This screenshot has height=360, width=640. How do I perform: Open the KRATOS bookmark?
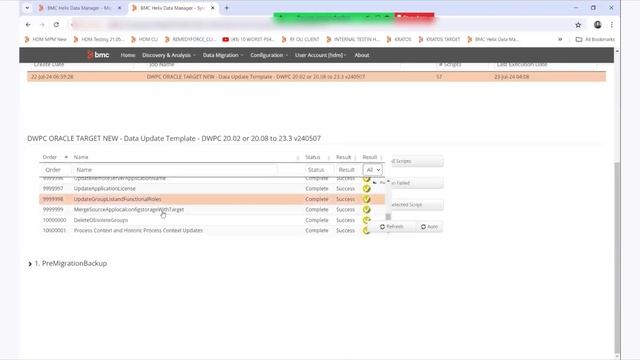[399, 39]
